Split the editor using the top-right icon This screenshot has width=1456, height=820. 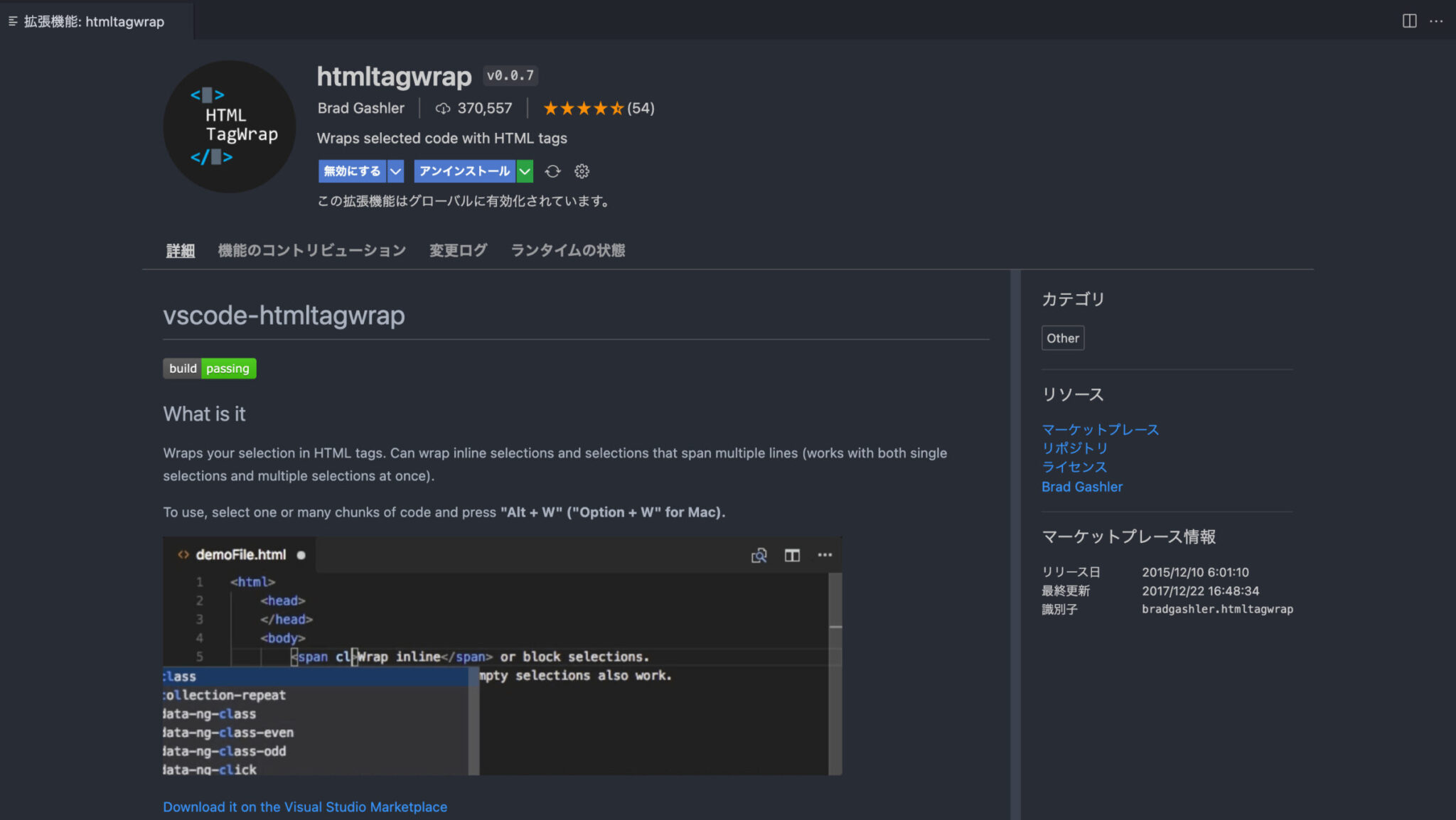tap(1409, 21)
